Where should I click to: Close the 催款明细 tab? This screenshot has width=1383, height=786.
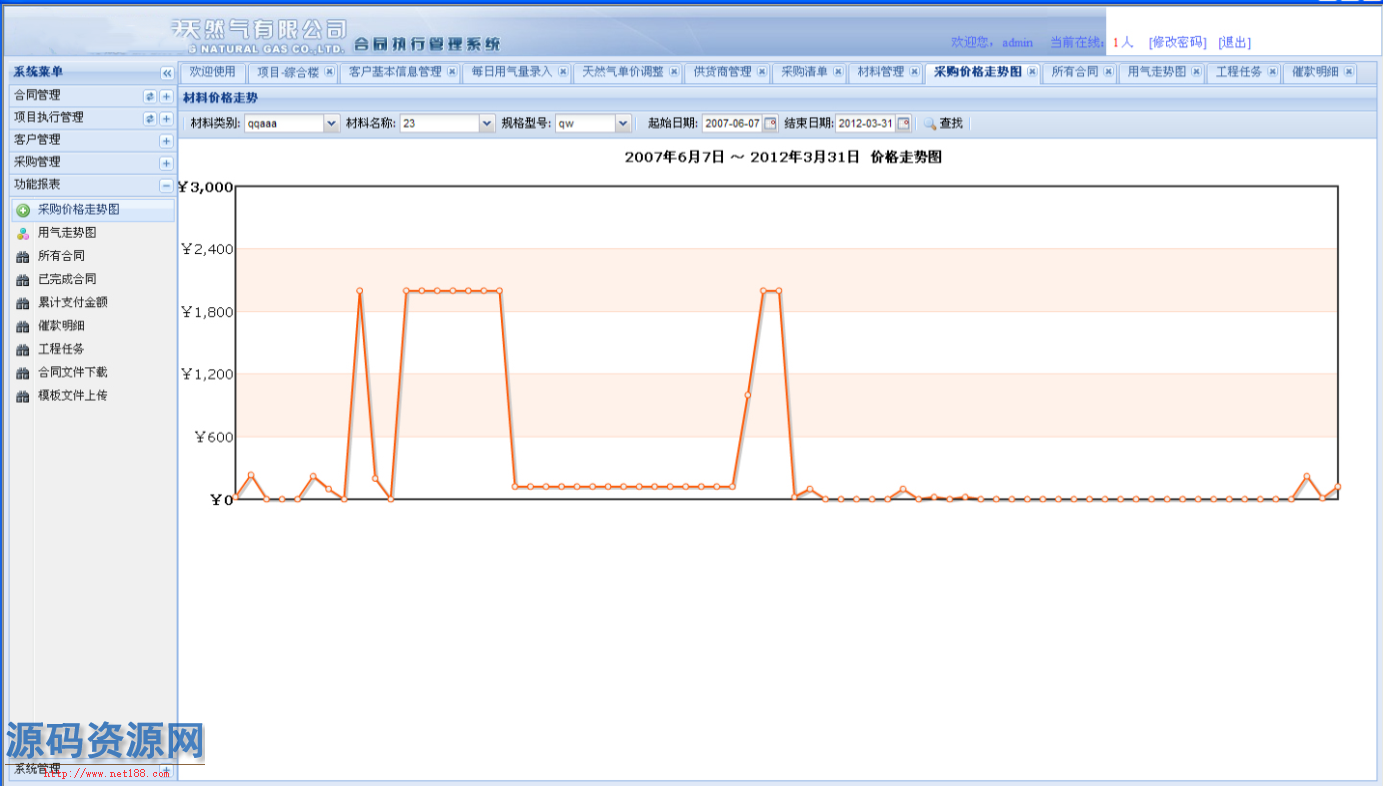coord(1349,72)
